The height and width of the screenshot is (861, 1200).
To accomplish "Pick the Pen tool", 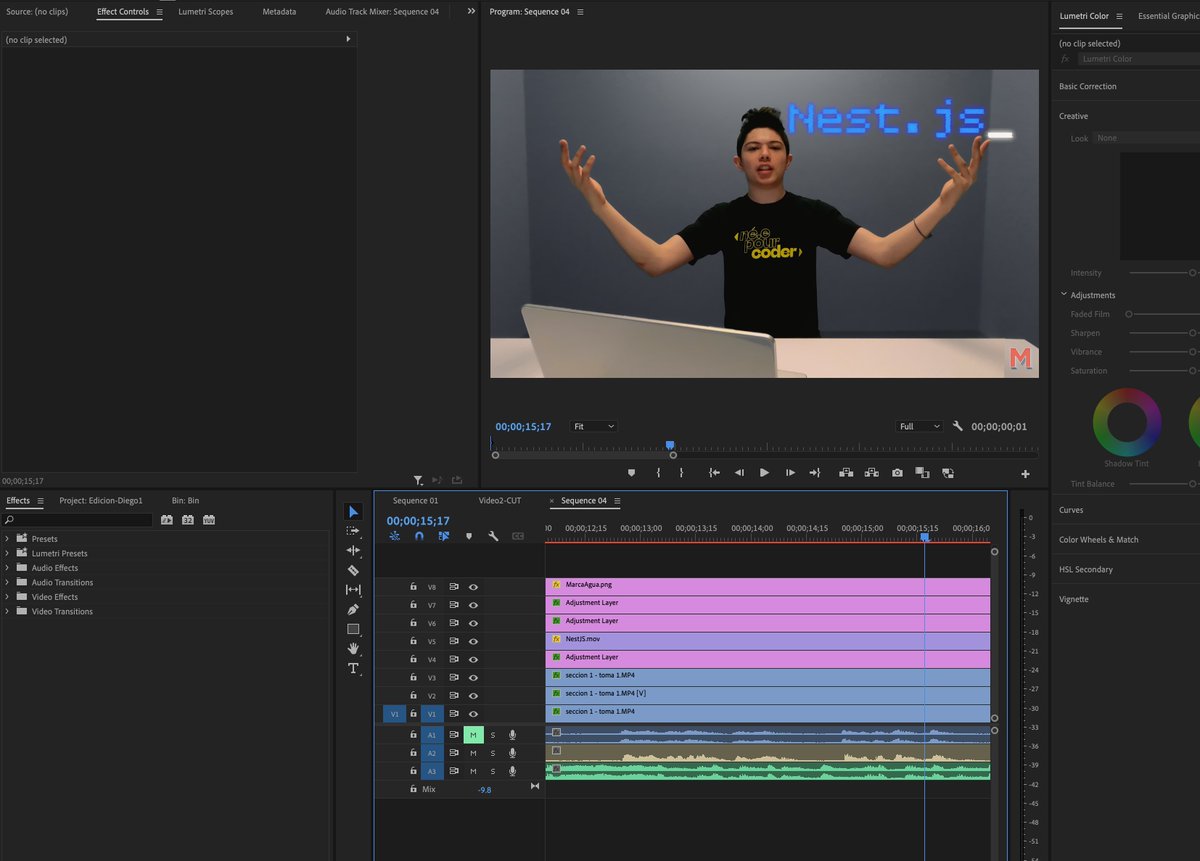I will (x=353, y=609).
